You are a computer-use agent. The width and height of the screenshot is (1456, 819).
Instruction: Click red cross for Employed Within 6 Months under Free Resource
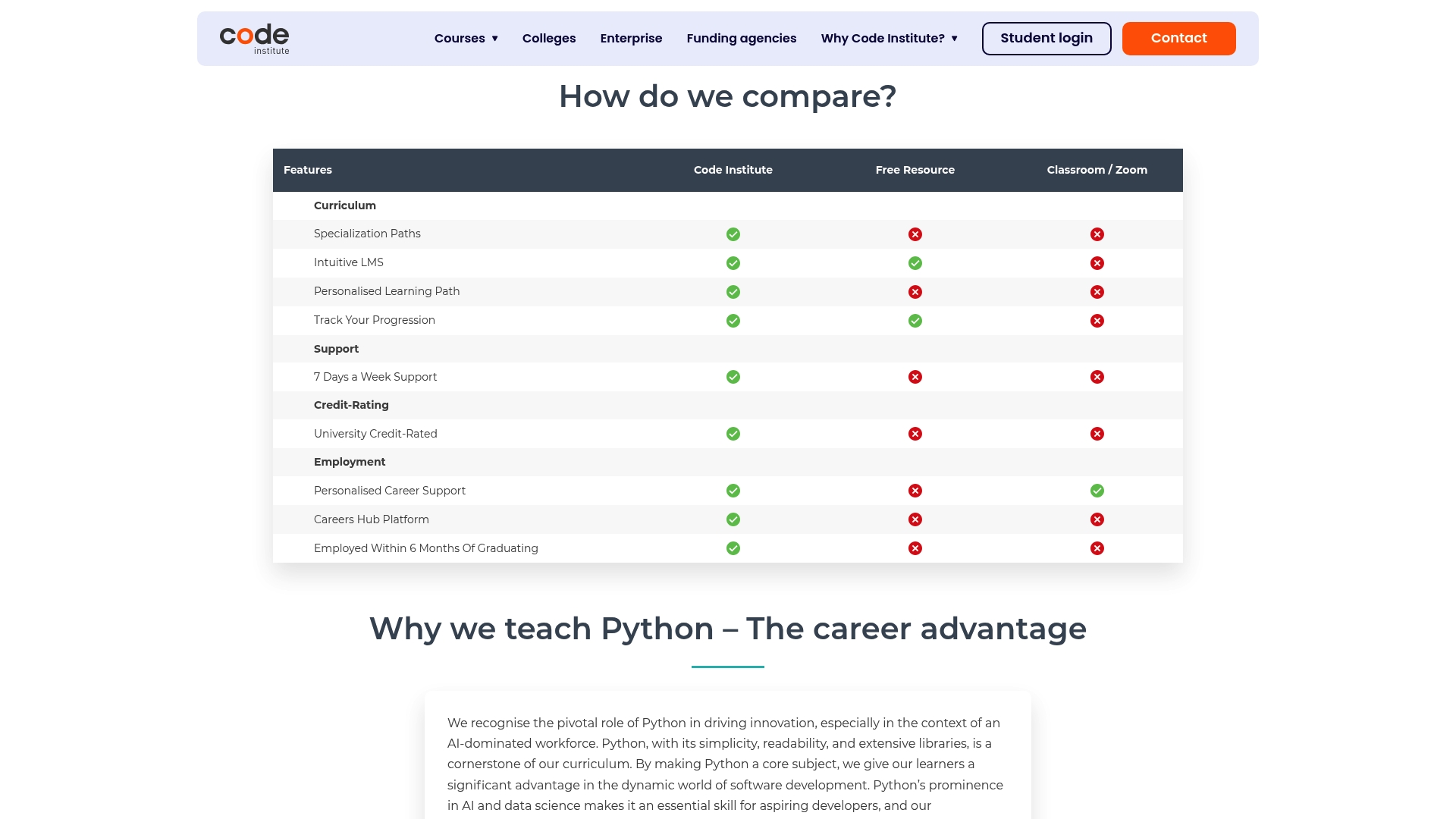pos(915,548)
